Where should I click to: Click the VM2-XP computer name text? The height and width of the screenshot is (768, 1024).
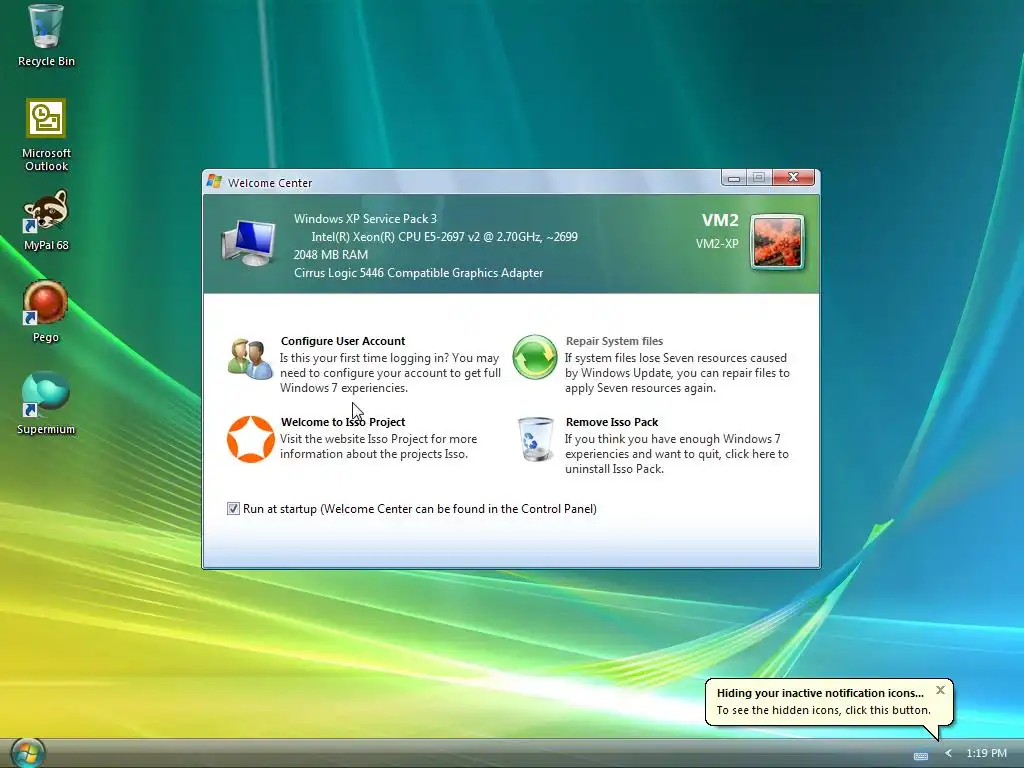pyautogui.click(x=716, y=244)
